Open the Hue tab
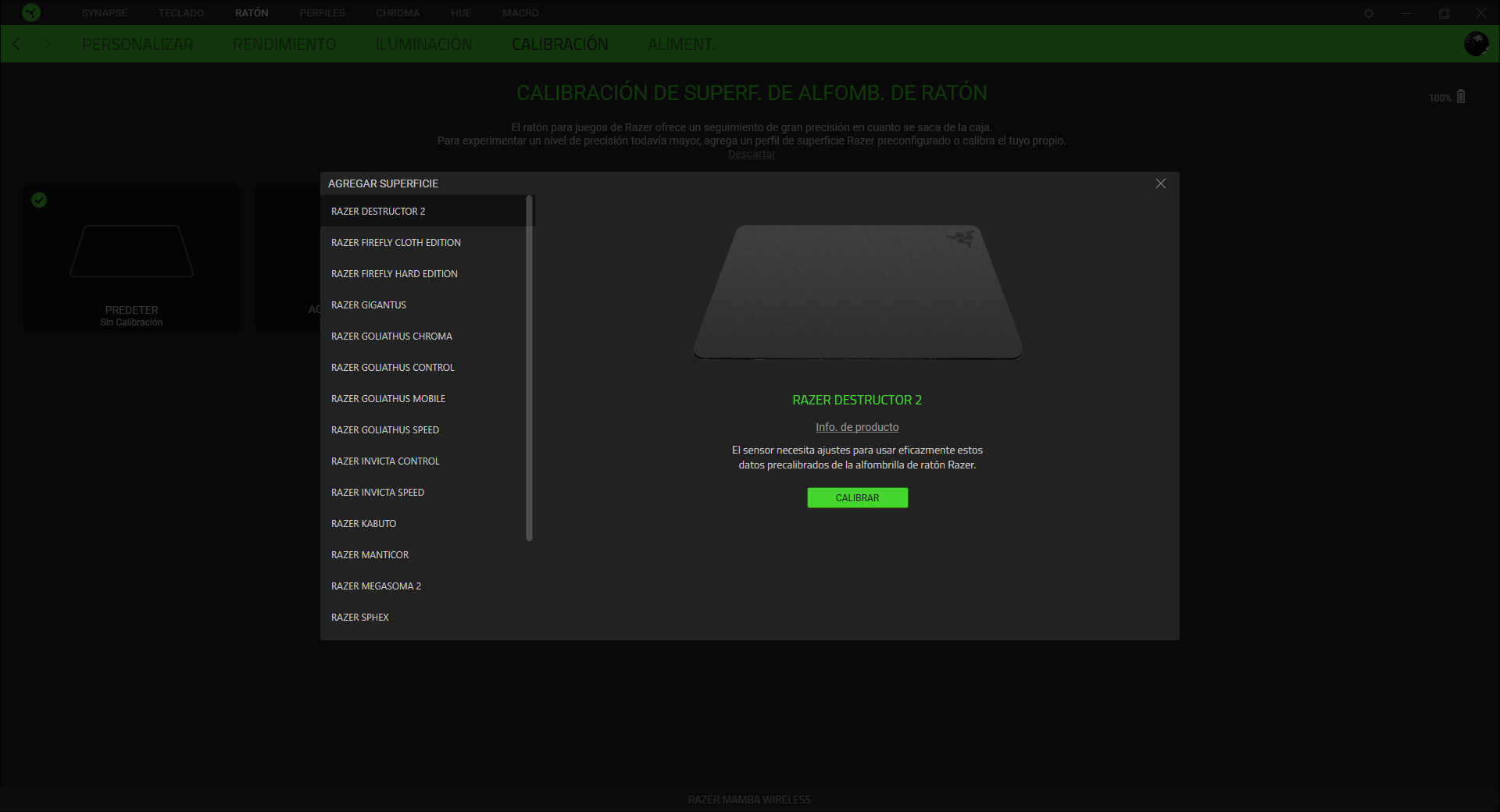1500x812 pixels. [x=461, y=13]
